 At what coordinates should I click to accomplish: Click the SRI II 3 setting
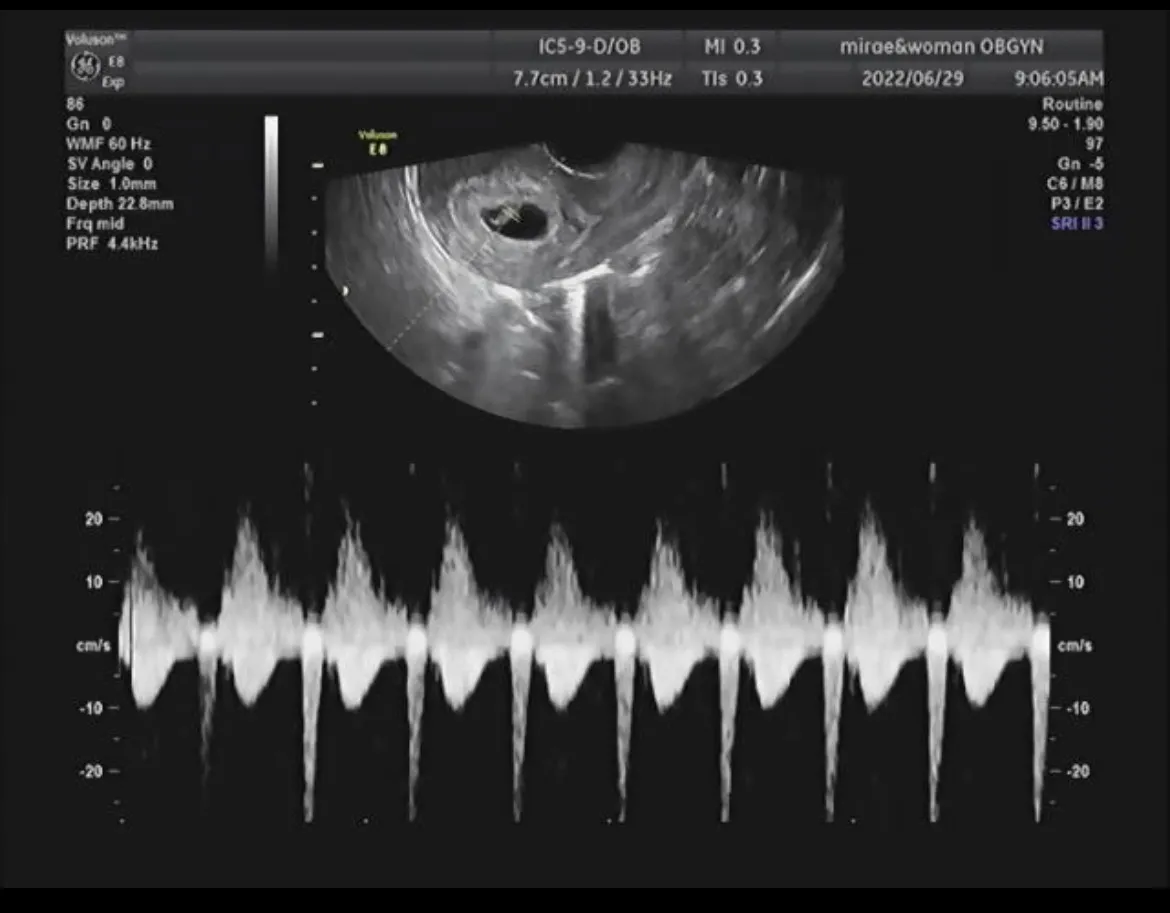click(1077, 223)
